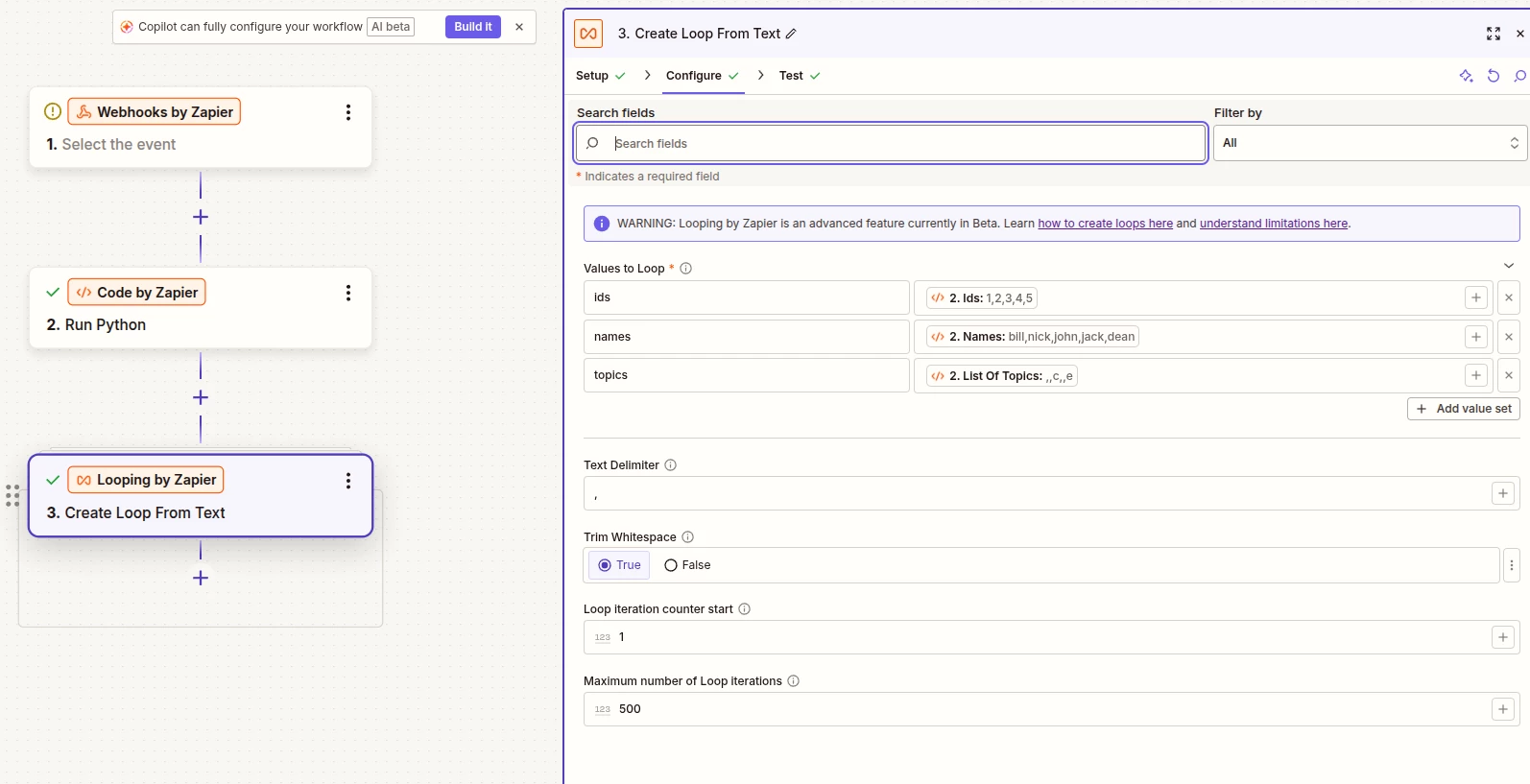This screenshot has width=1530, height=784.
Task: Insert data into the topics value row
Action: pos(1476,375)
